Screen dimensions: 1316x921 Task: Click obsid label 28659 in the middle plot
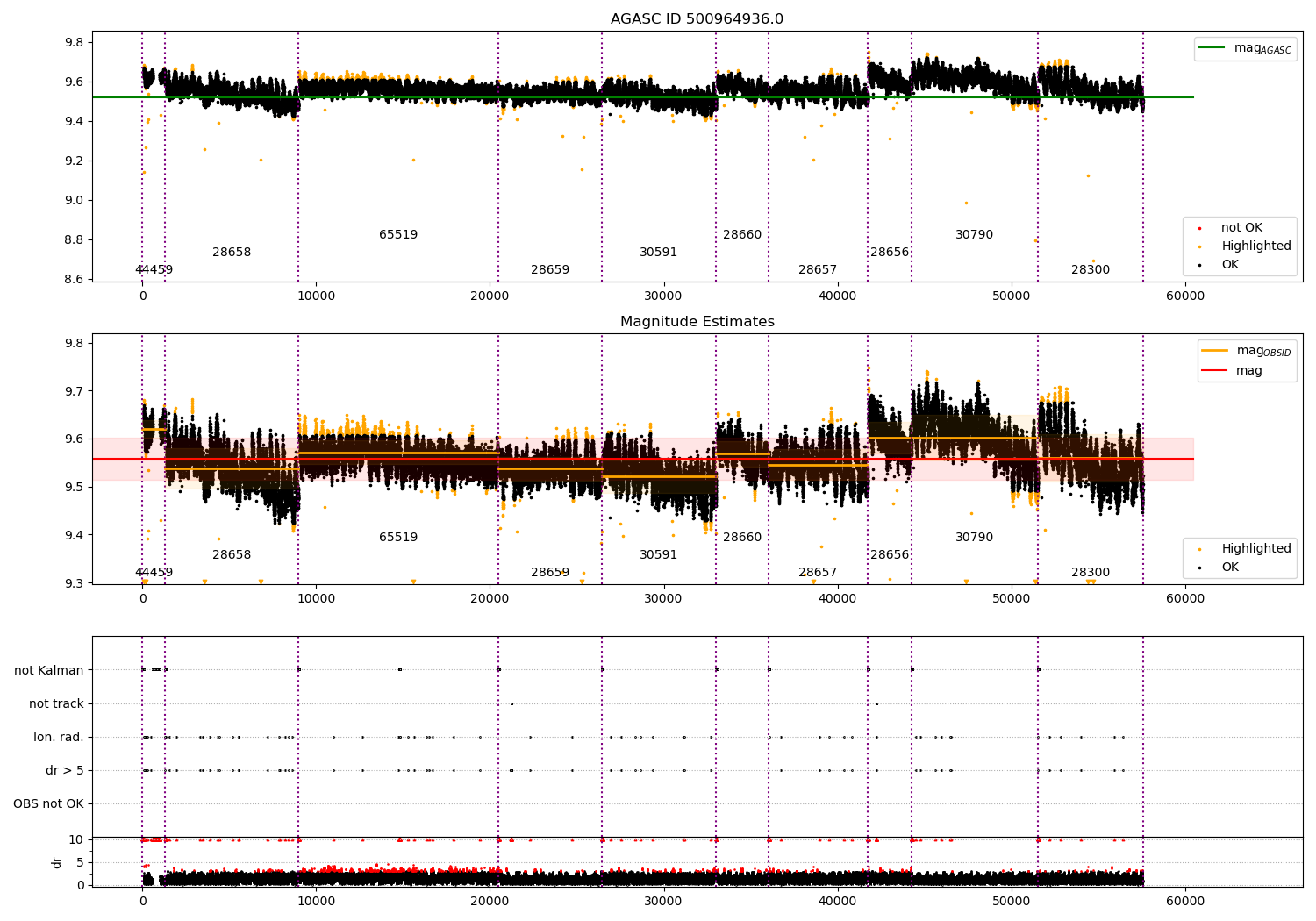click(550, 573)
